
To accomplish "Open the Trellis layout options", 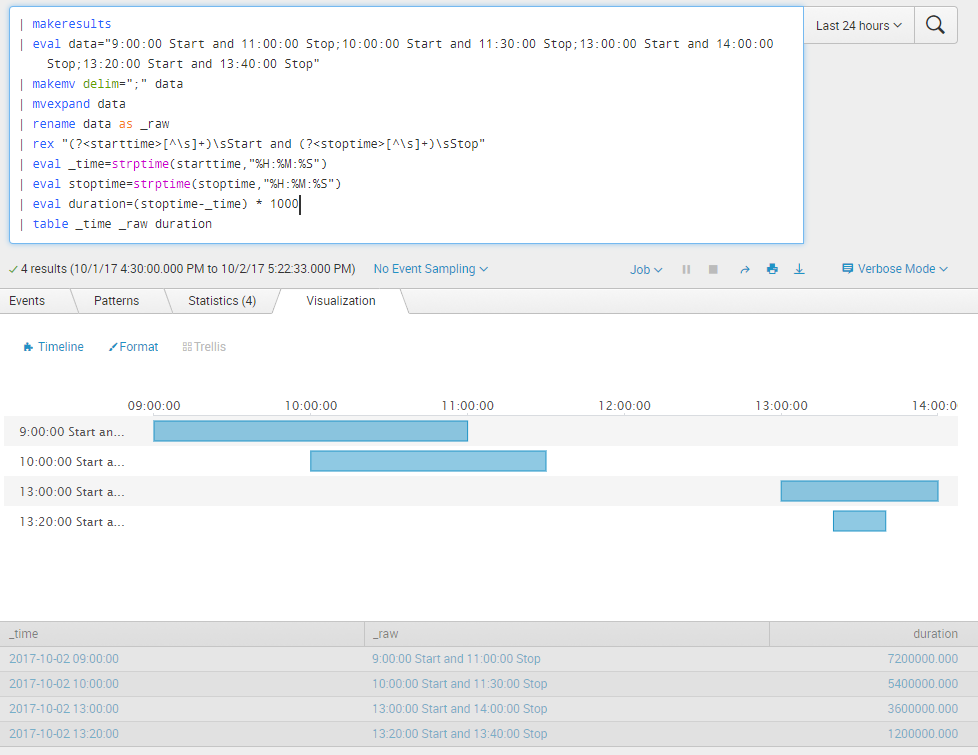I will coord(204,347).
